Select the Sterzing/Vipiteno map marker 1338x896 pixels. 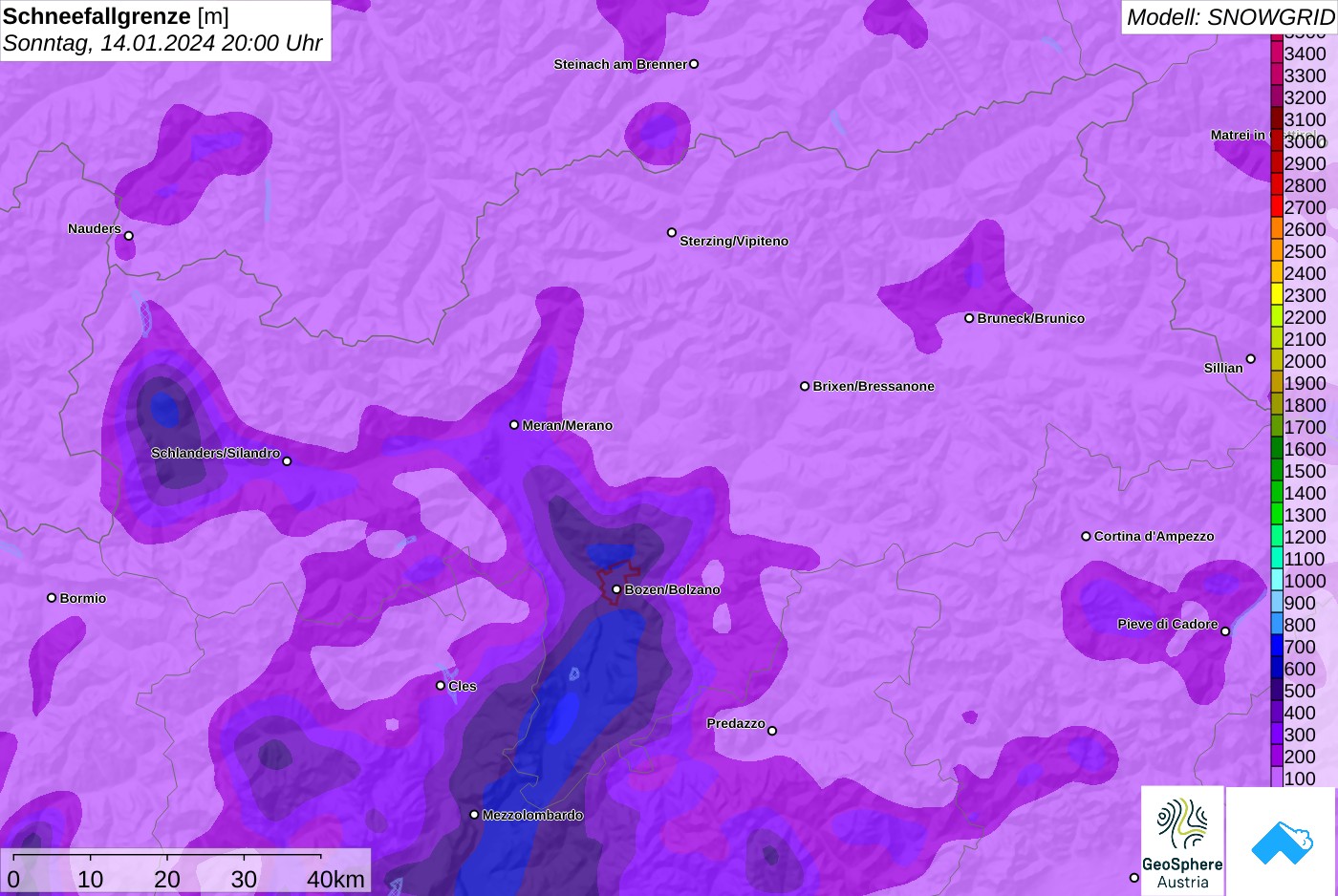[672, 232]
